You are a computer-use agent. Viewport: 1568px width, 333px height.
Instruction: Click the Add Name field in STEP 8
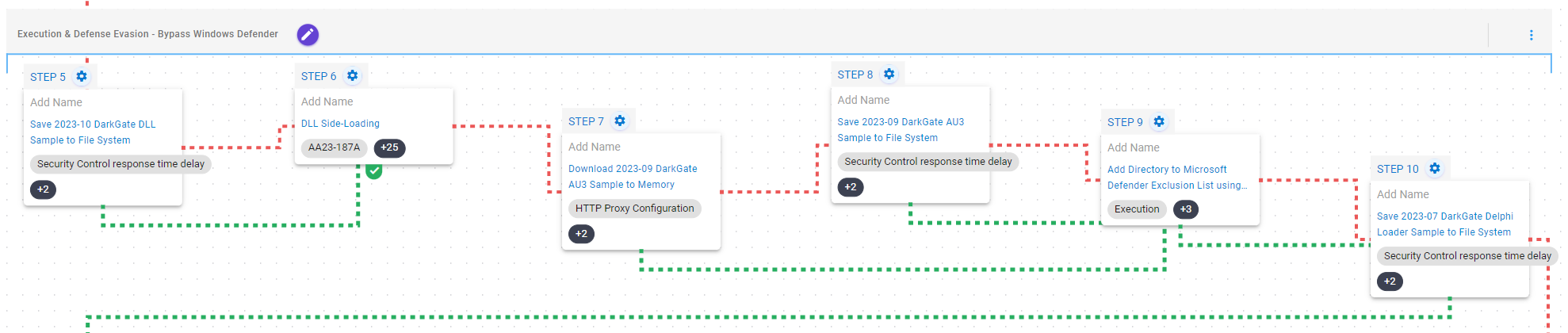(x=863, y=100)
